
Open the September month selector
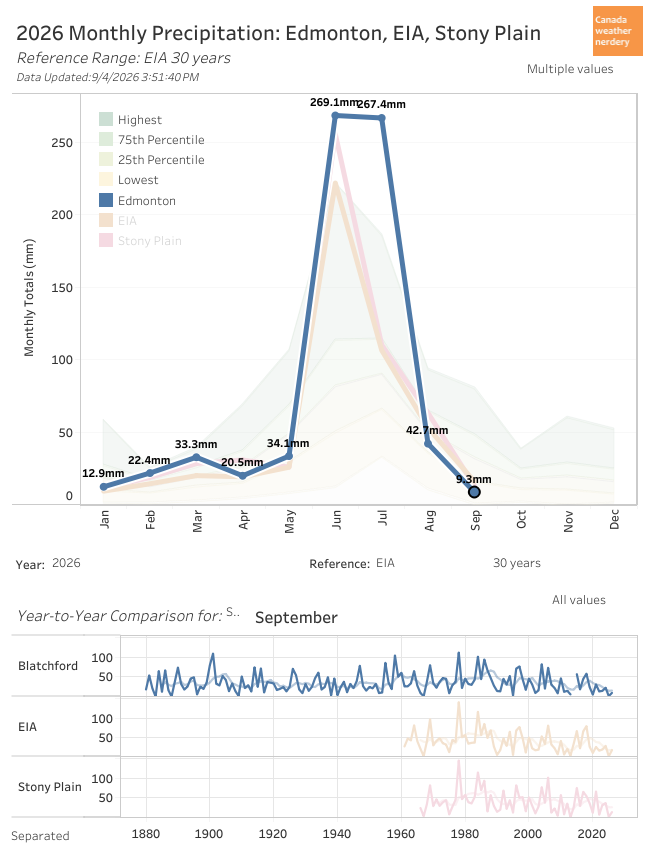tap(296, 617)
